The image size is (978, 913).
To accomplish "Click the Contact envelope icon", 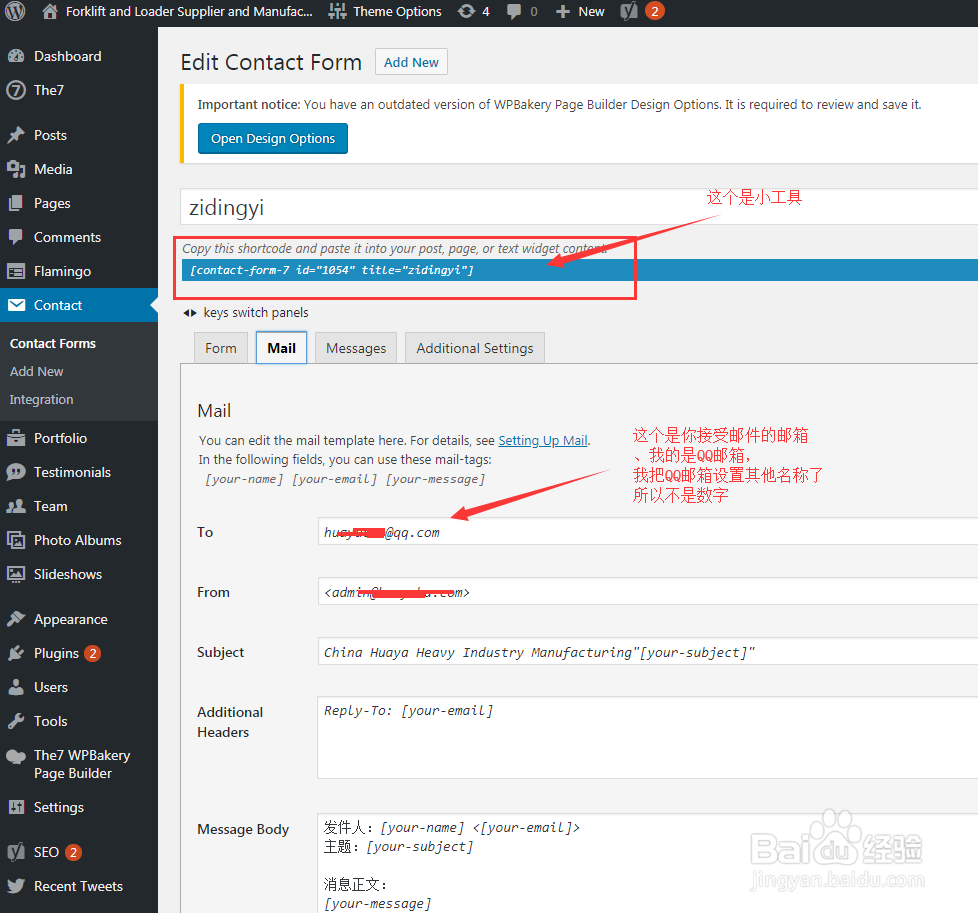I will [16, 305].
